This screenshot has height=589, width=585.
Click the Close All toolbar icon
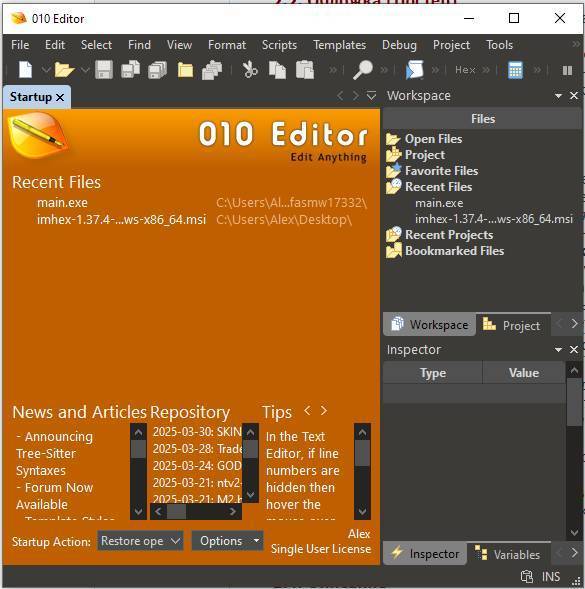pyautogui.click(x=212, y=70)
